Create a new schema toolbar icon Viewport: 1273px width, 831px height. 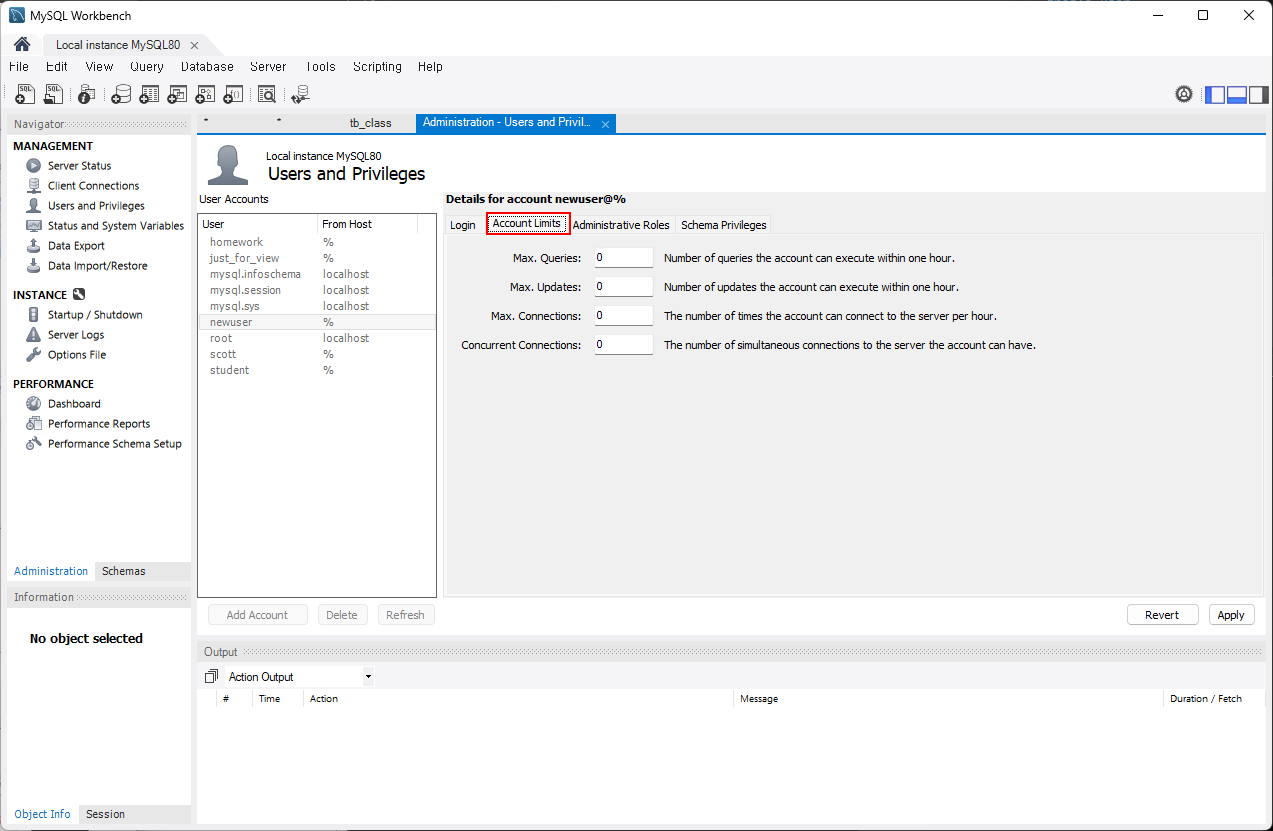pos(121,94)
